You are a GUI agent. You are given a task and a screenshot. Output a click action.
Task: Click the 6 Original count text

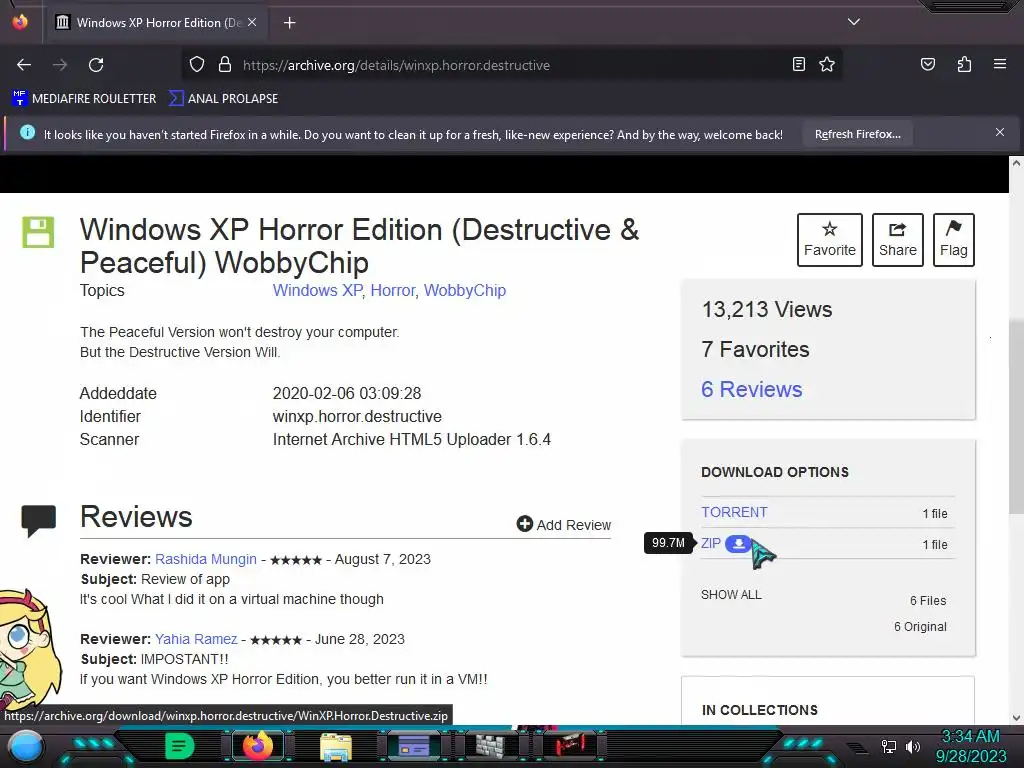920,627
